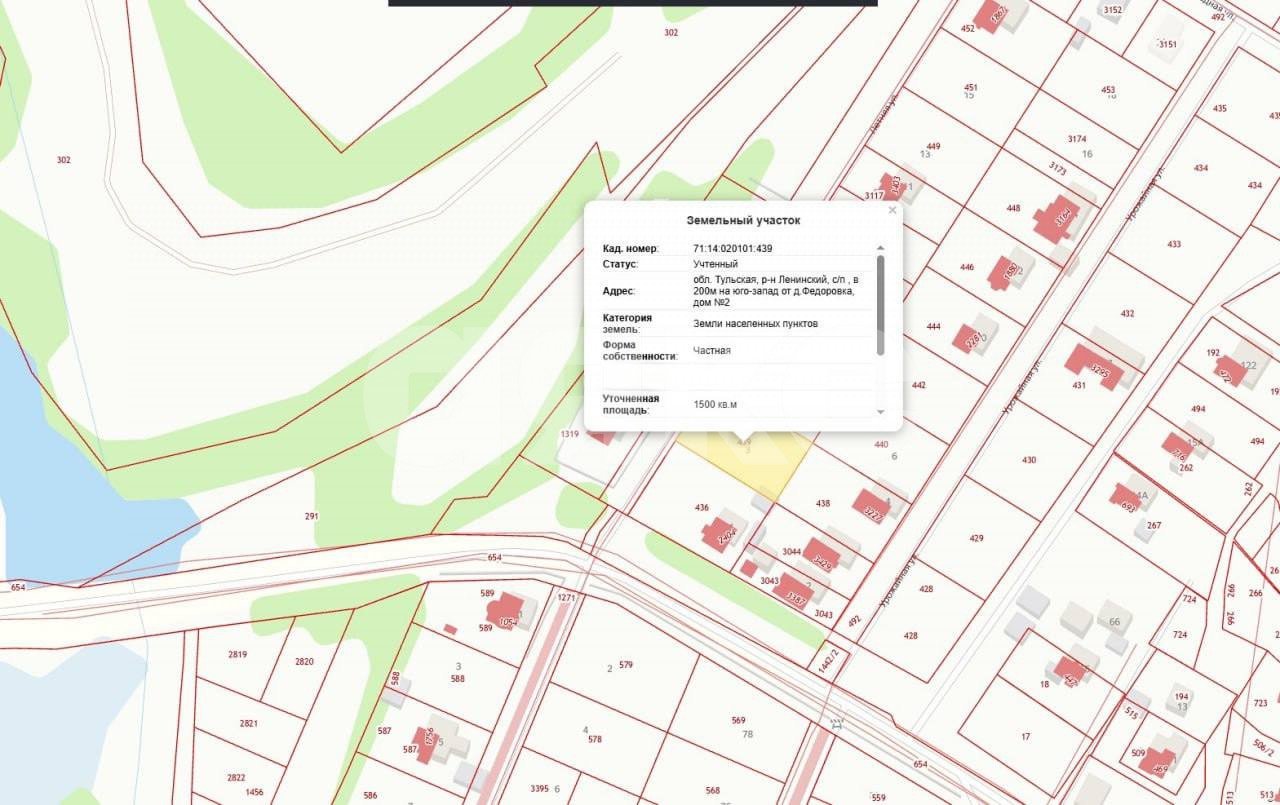Click cadastral number 71:14:020101:439 value
Image resolution: width=1280 pixels, height=805 pixels.
[732, 248]
